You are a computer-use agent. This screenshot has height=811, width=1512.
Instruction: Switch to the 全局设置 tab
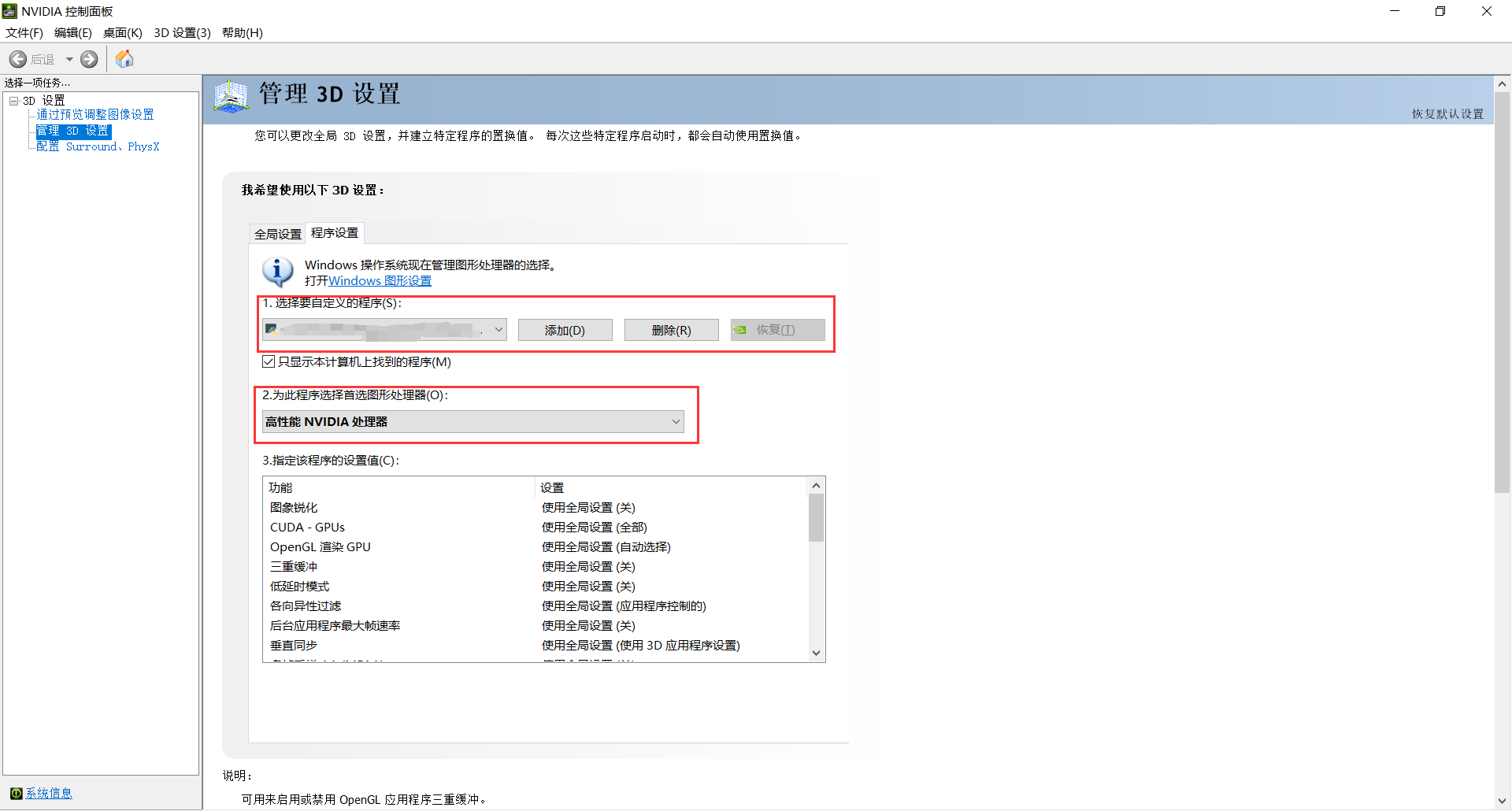(276, 233)
